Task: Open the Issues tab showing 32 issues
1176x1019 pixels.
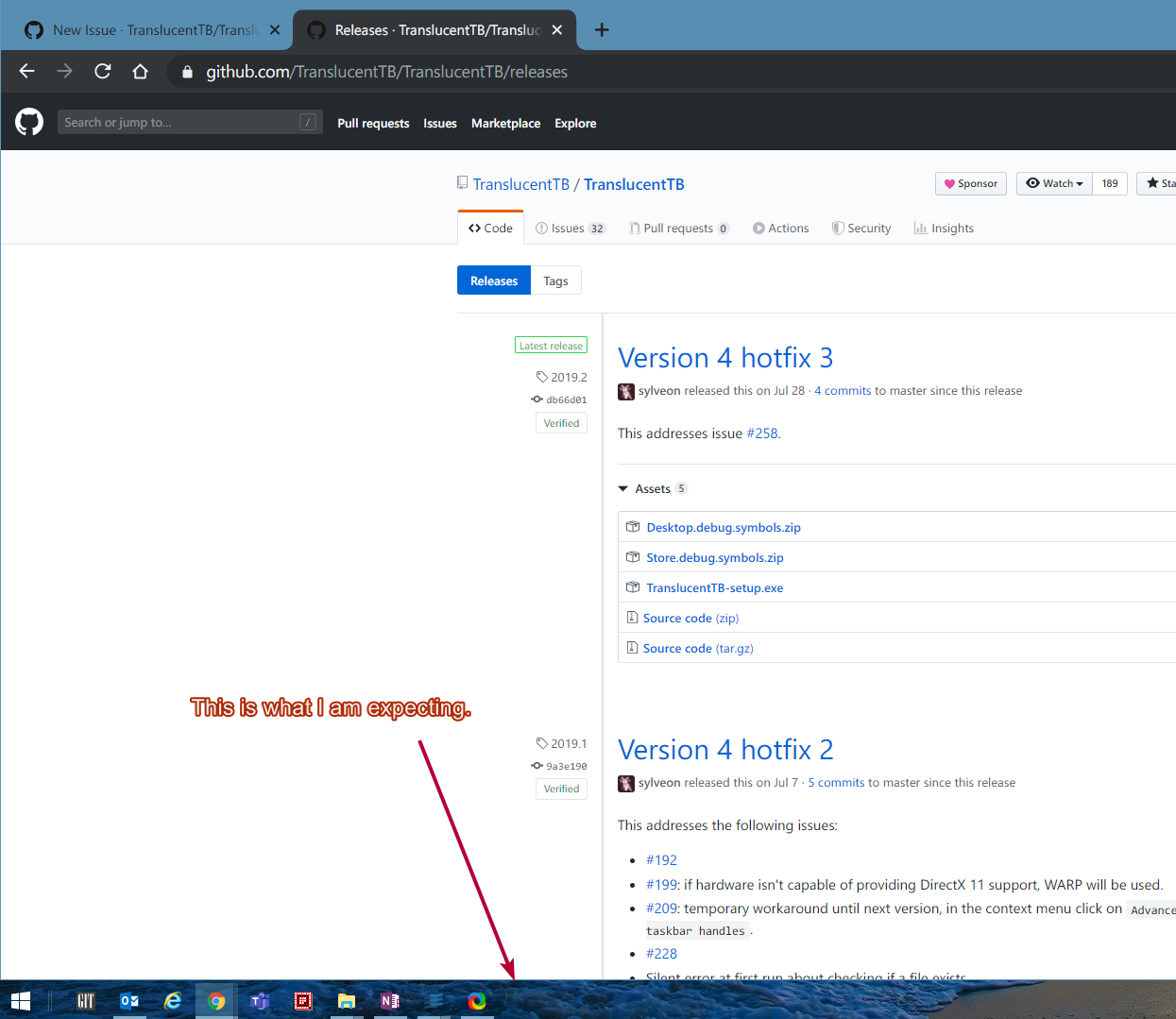Action: pos(571,228)
